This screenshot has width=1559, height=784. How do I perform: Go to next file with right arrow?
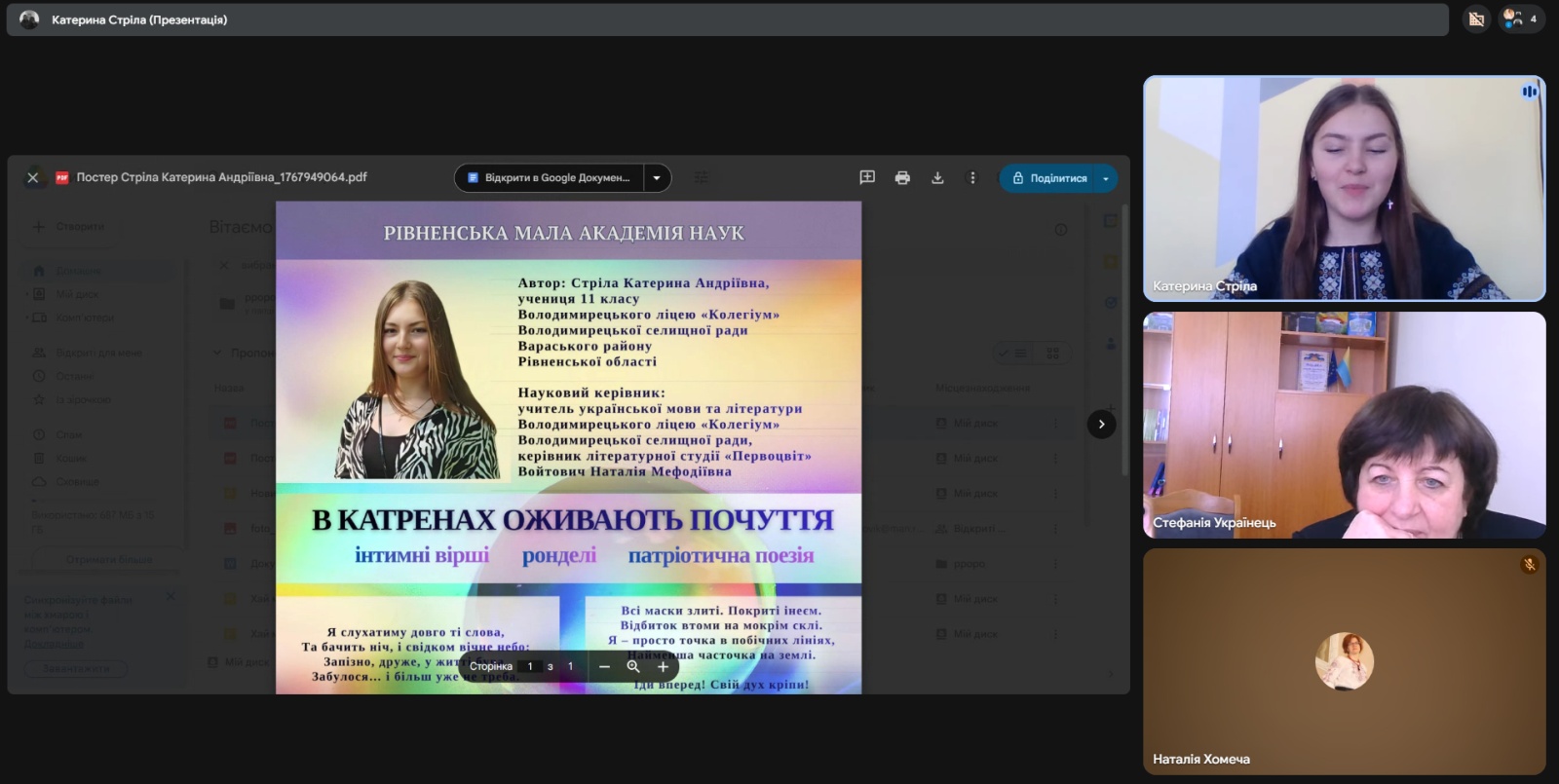point(1101,424)
